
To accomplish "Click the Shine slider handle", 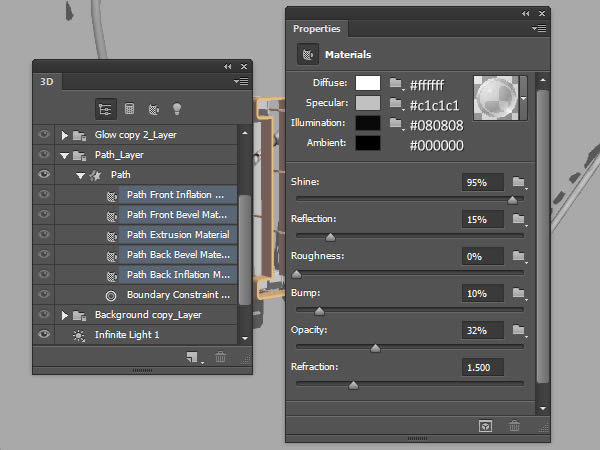I will (512, 199).
